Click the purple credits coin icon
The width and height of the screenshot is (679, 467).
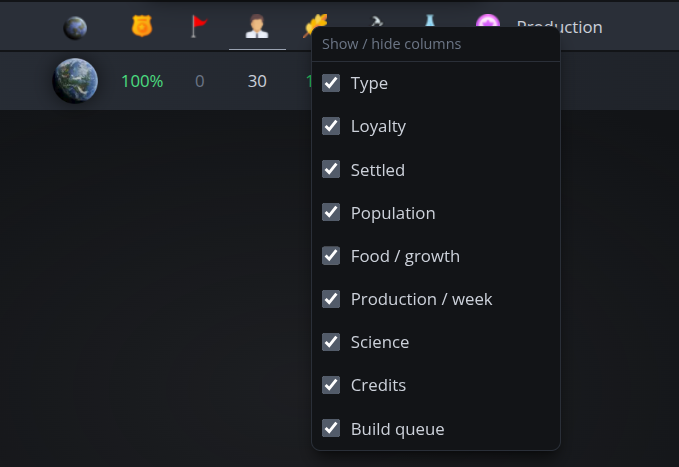[488, 22]
